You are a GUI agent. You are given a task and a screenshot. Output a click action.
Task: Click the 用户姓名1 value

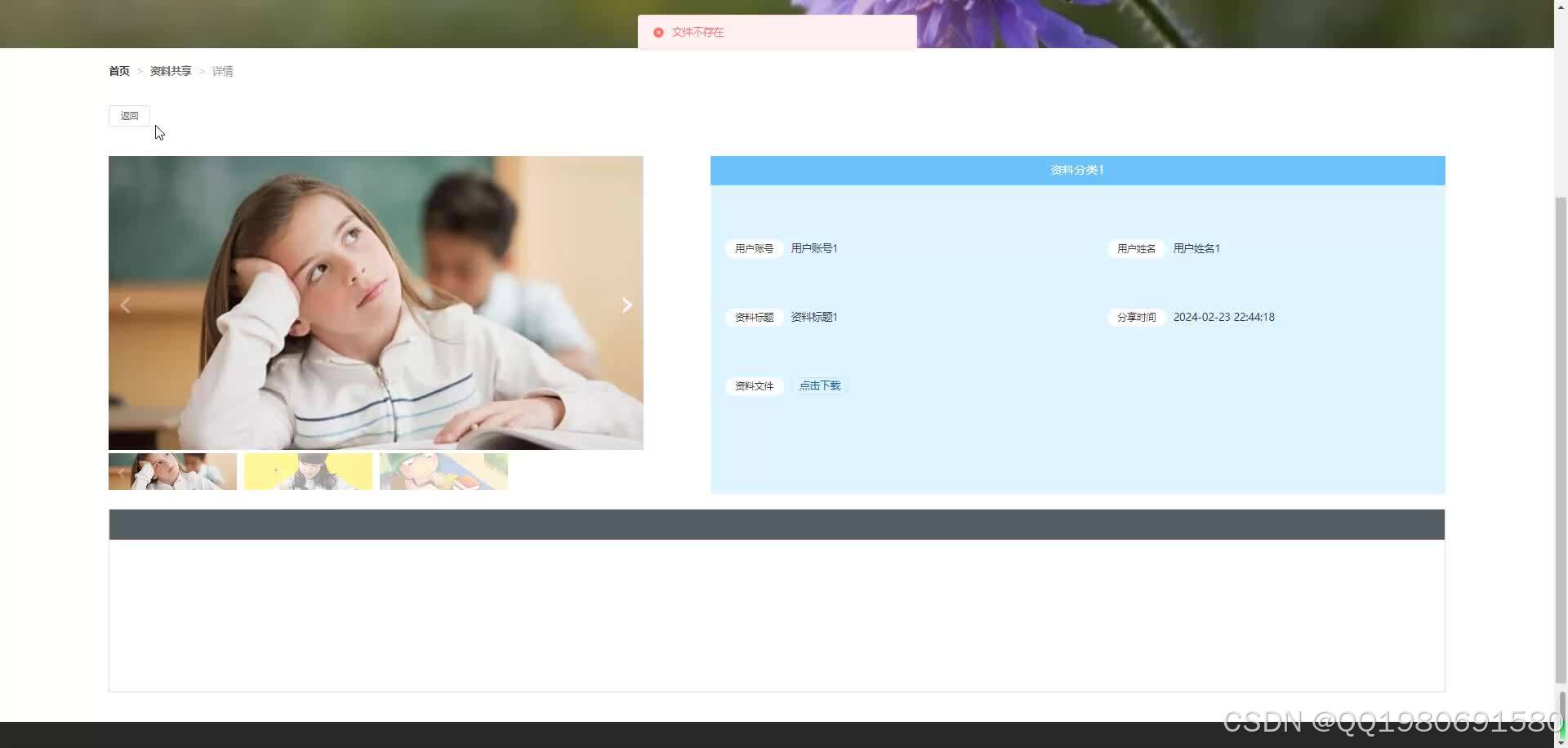tap(1196, 248)
